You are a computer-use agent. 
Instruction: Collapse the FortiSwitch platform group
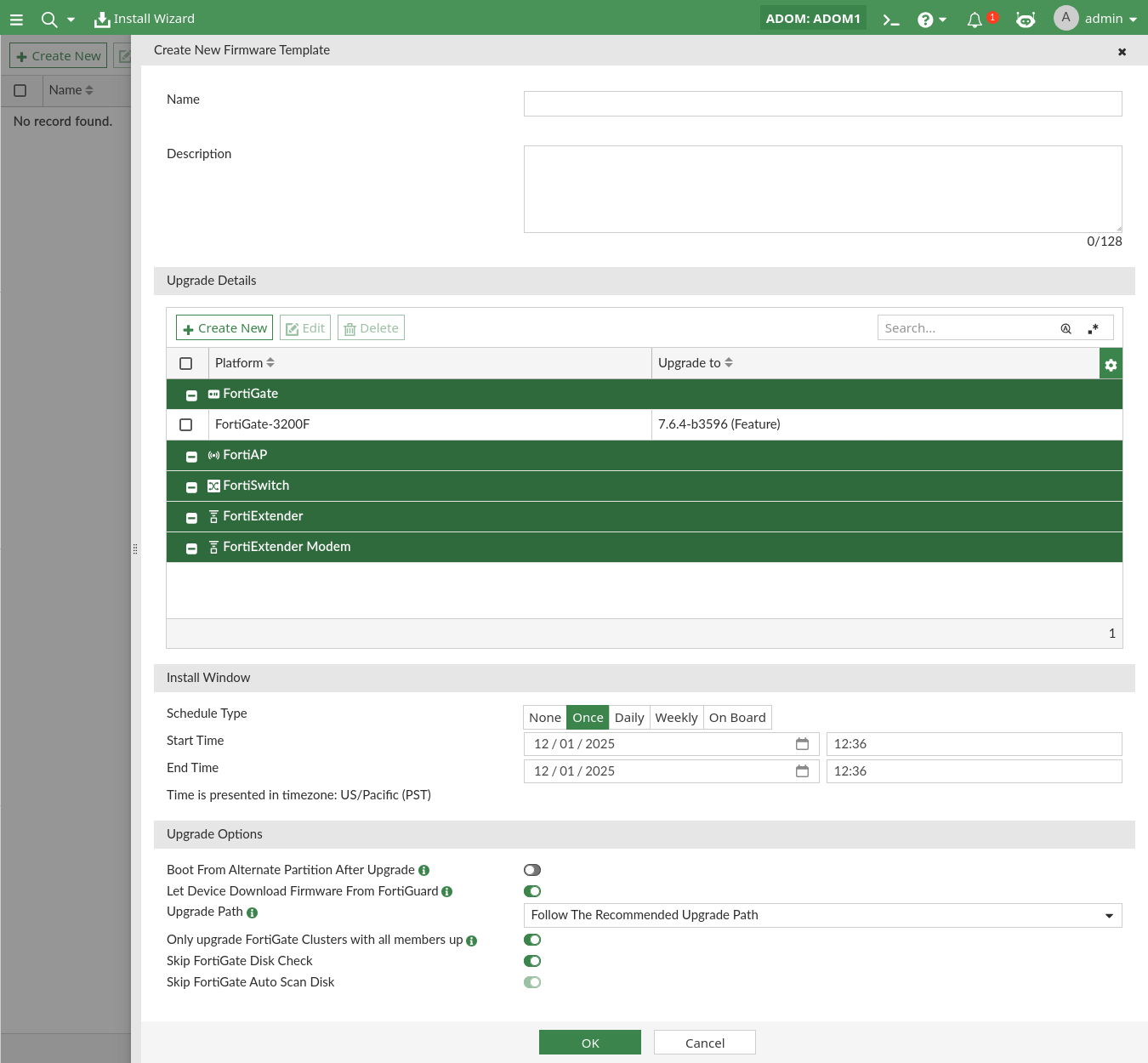pos(191,486)
